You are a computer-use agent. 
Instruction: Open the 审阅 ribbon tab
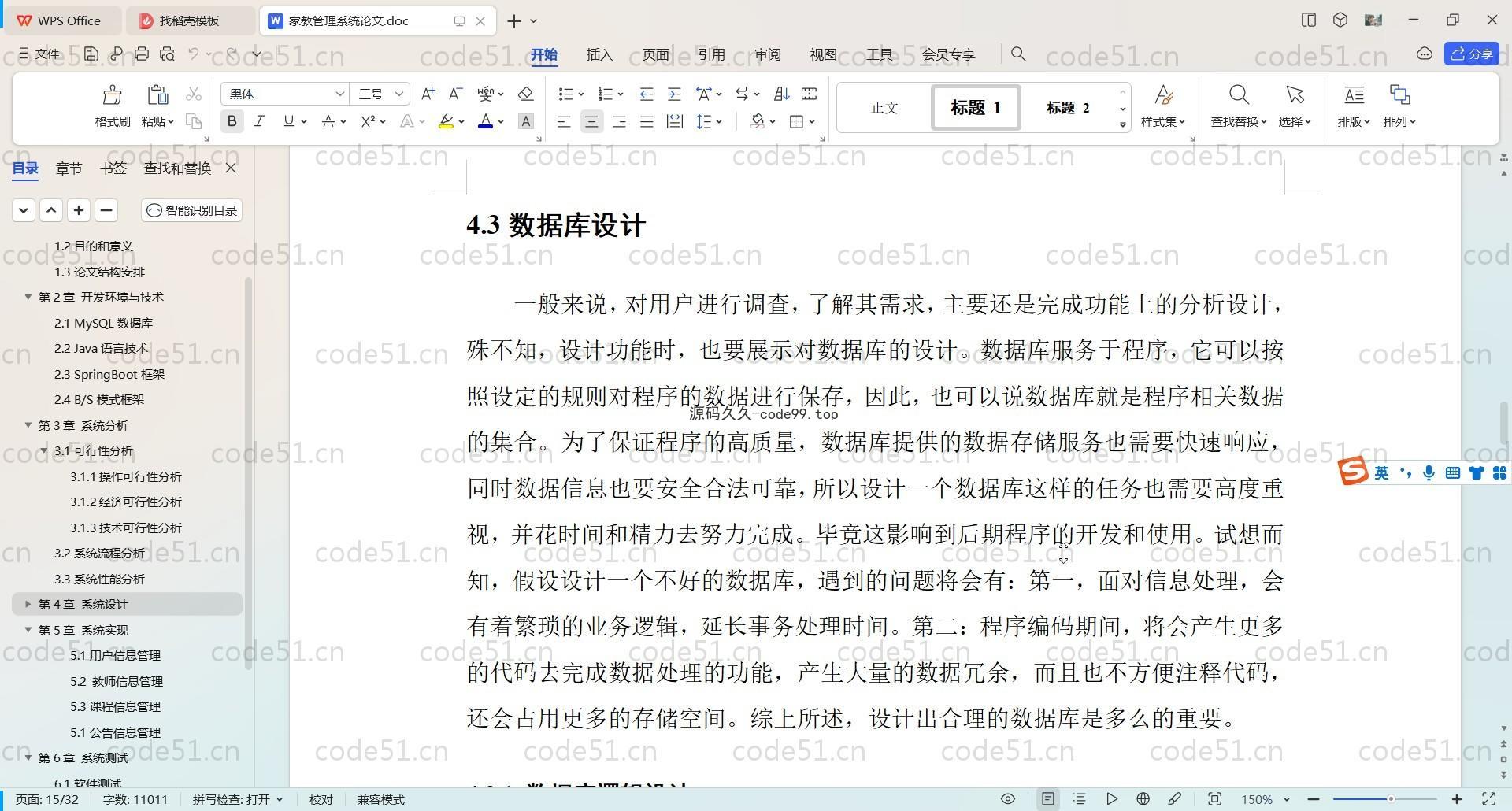tap(767, 54)
